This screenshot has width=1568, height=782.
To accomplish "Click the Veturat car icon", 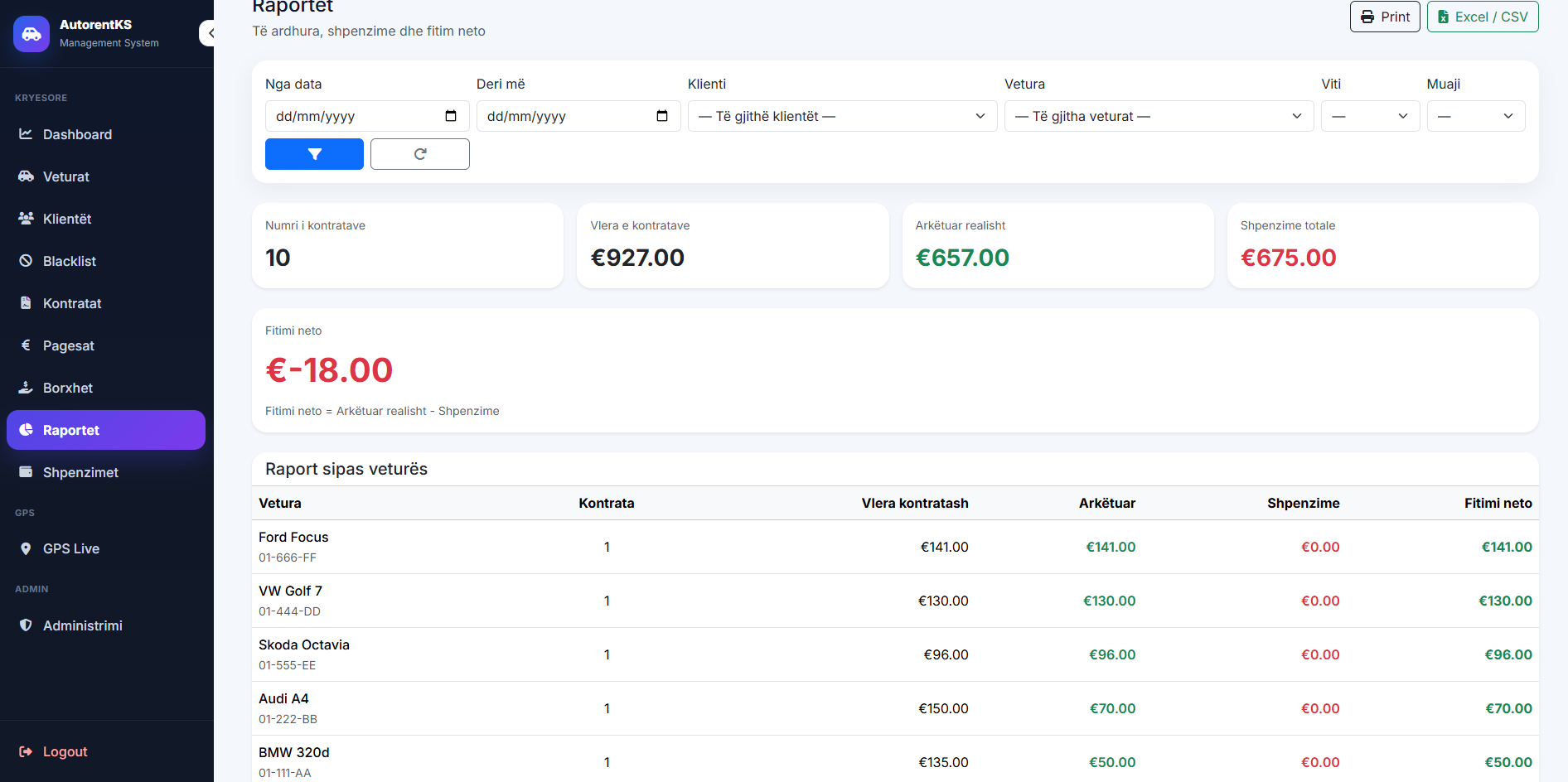I will click(26, 176).
